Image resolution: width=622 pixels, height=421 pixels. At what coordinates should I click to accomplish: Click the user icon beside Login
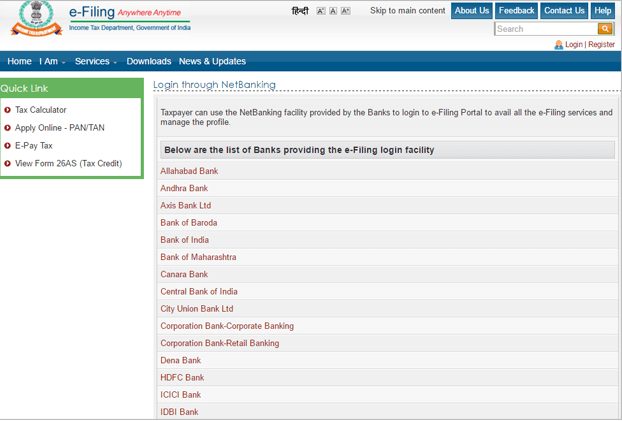coord(559,44)
